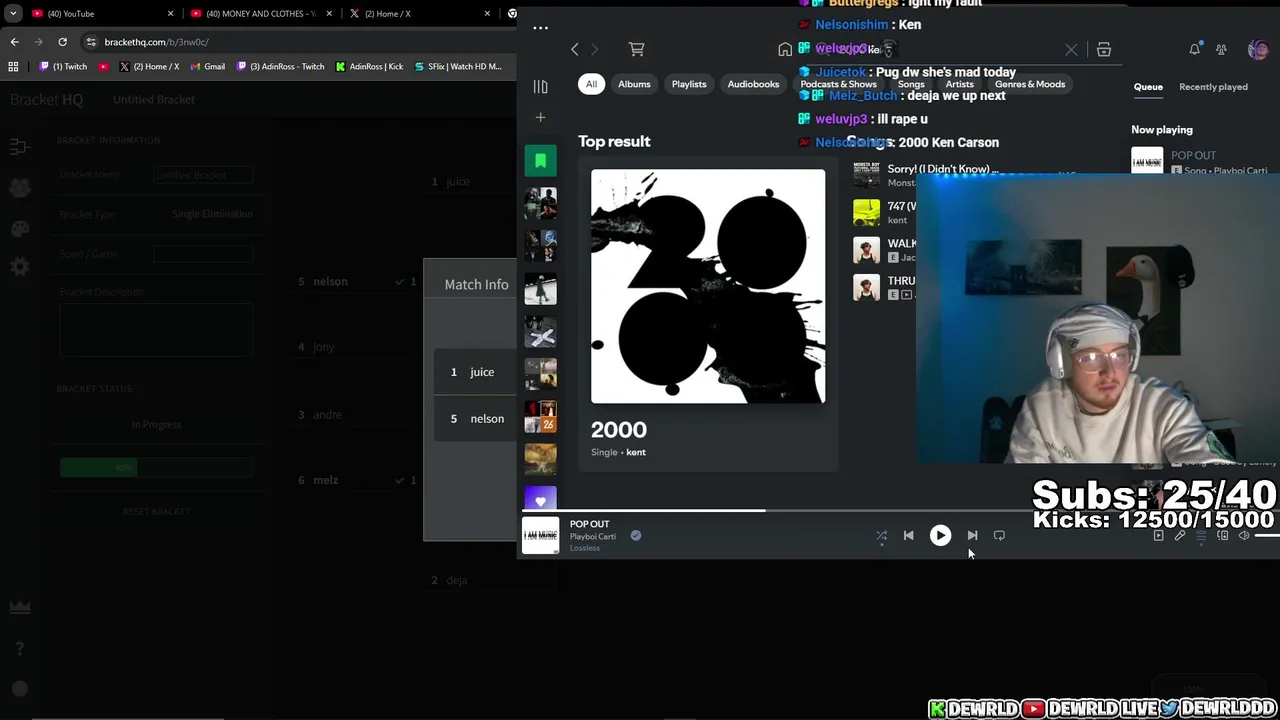The image size is (1280, 720).
Task: Switch to MONEY AND CLOTHES browser tab
Action: coord(260,14)
